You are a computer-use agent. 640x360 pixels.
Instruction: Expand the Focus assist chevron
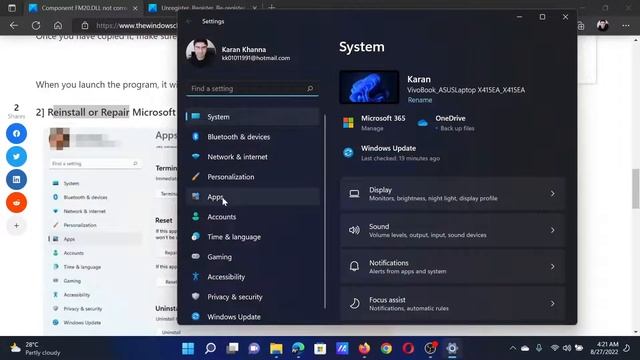(x=552, y=303)
